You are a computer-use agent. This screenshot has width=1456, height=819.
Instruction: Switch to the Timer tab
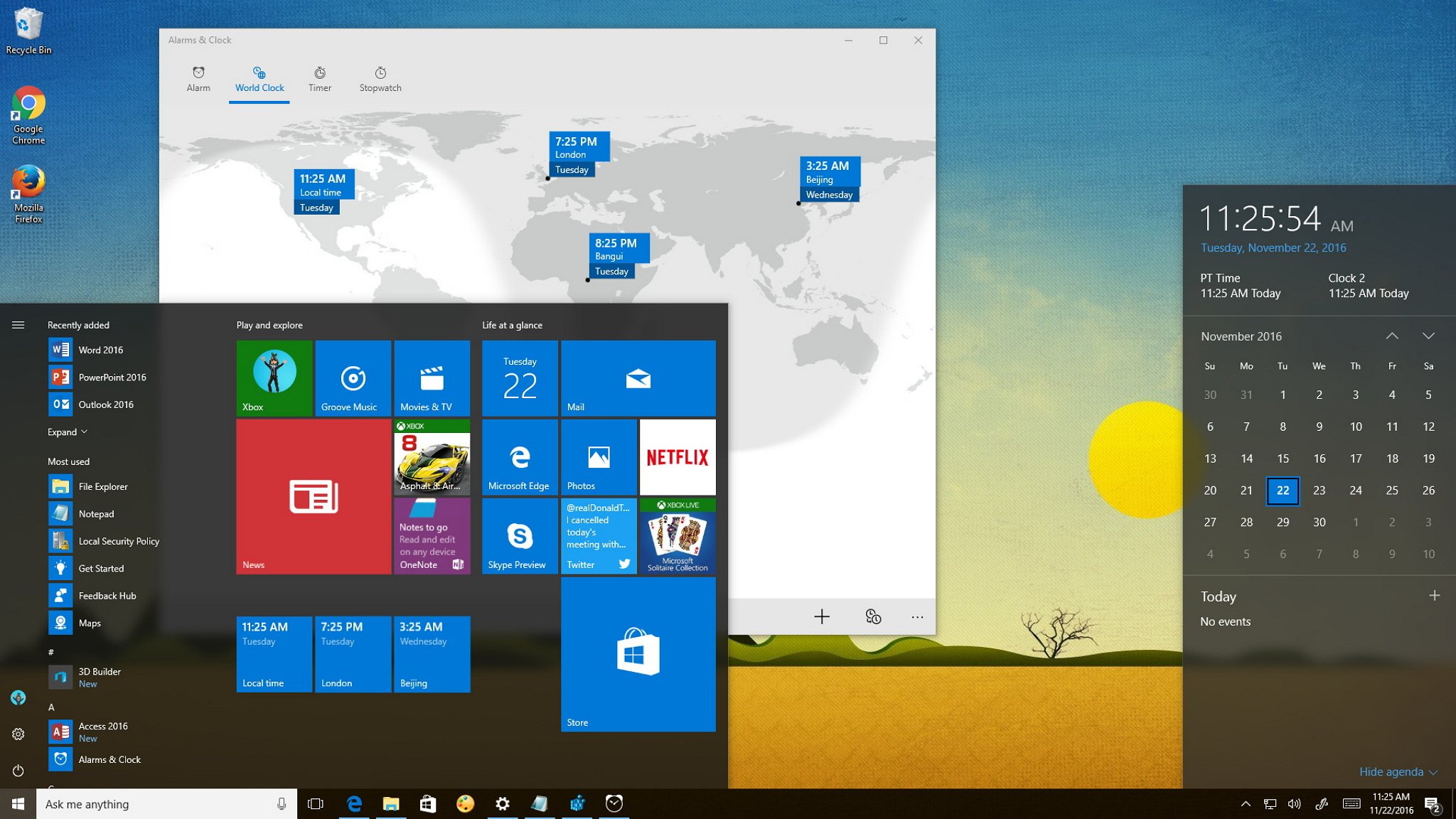tap(320, 78)
